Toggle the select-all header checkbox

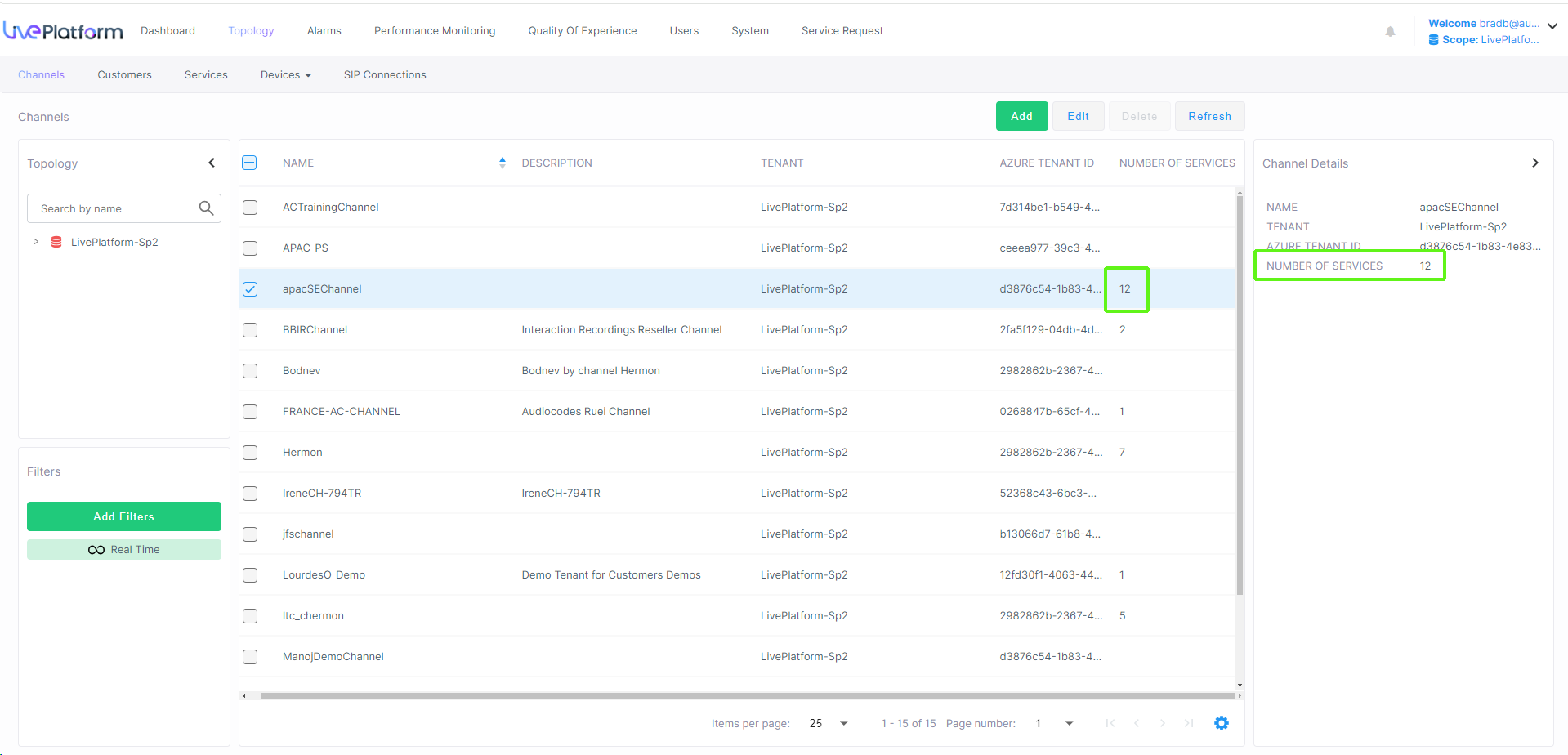point(249,163)
